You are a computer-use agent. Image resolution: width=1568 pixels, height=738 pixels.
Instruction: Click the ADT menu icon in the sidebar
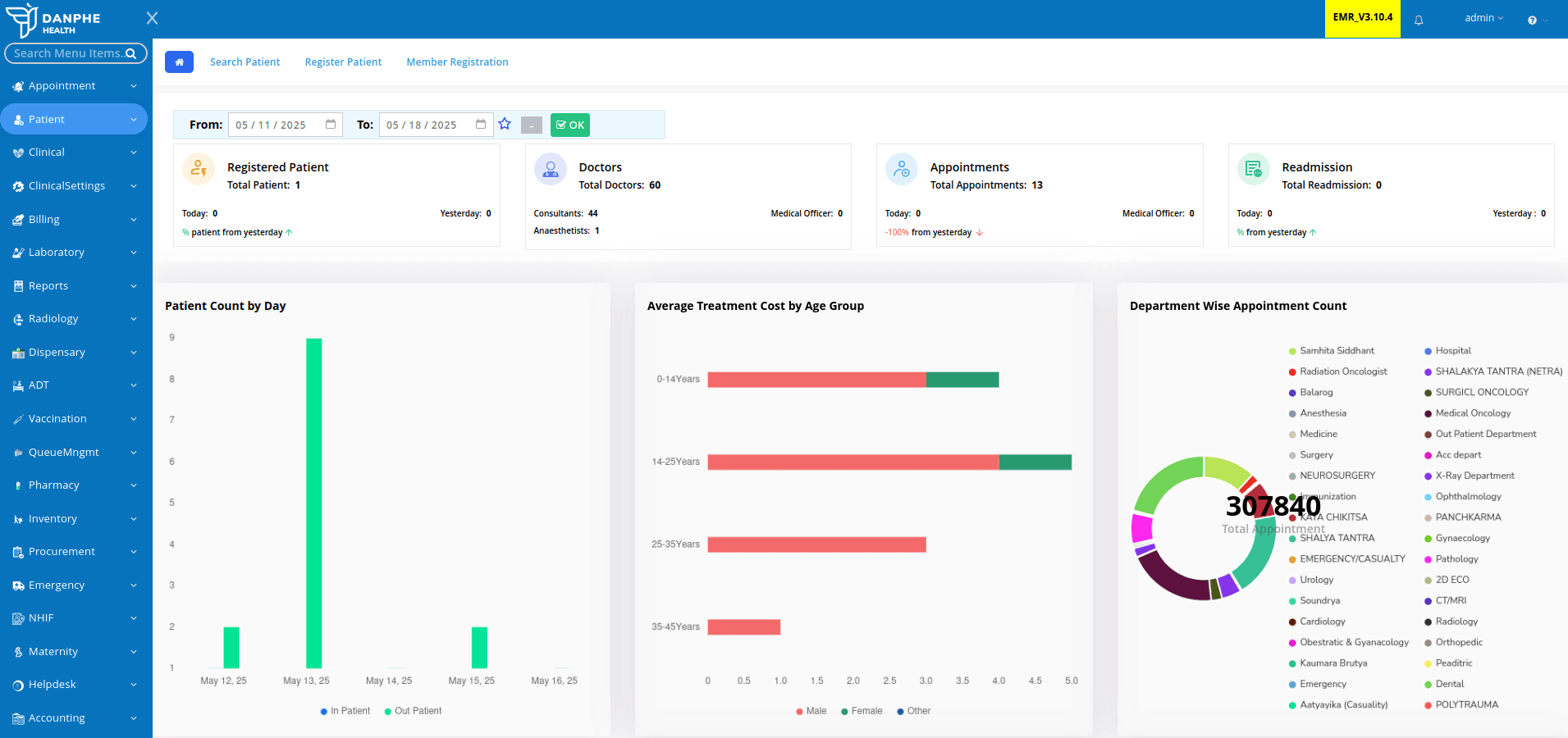[18, 385]
